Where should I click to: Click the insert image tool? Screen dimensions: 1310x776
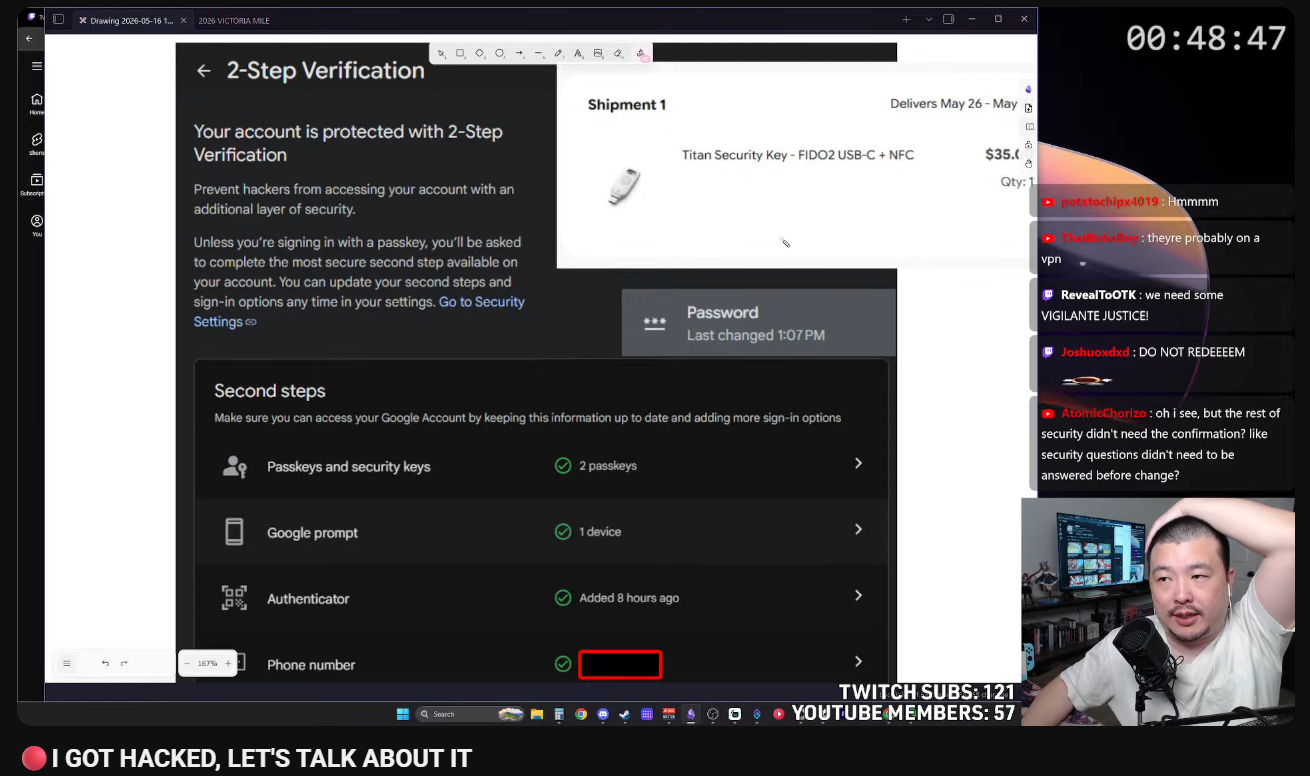598,53
